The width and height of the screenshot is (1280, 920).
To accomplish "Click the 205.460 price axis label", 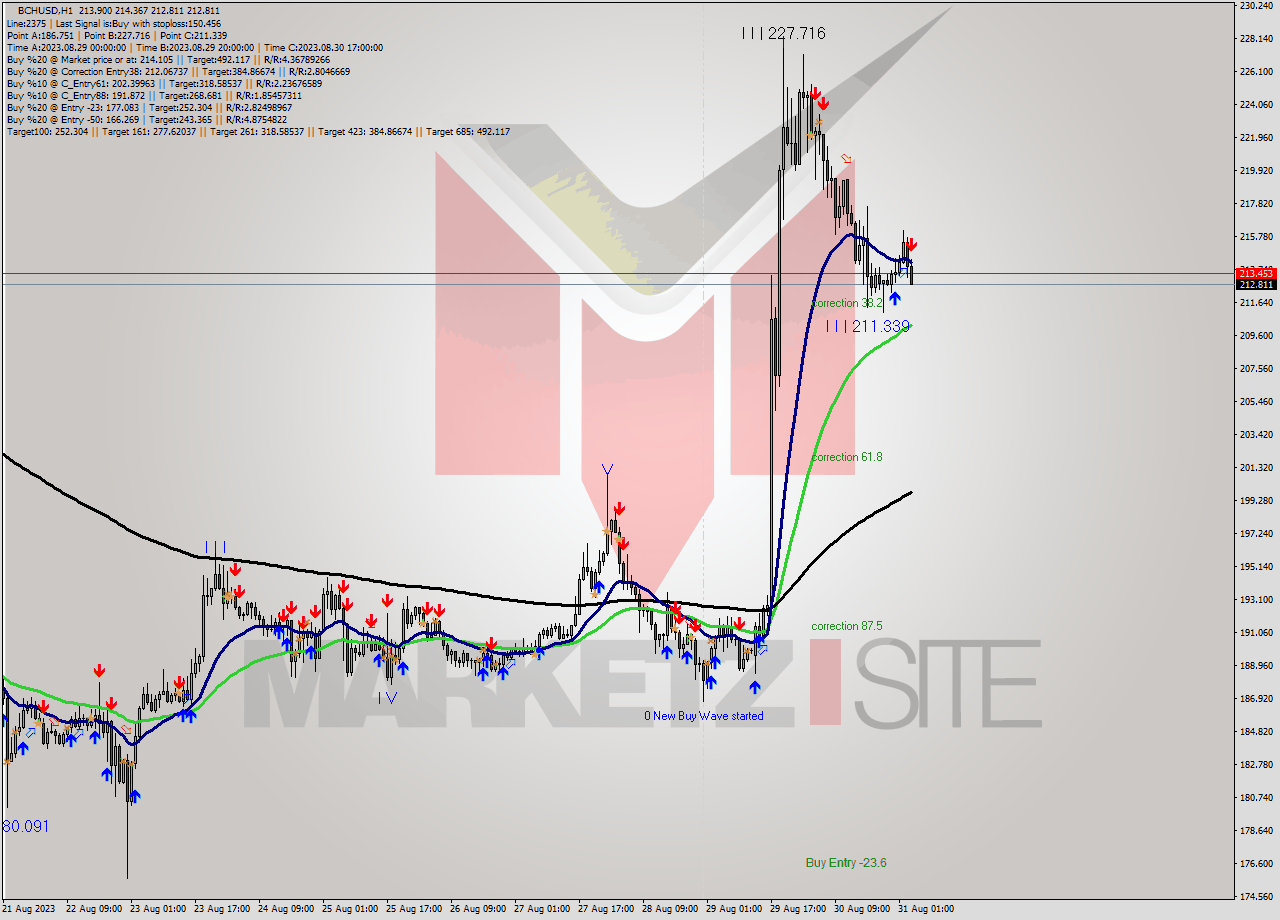I will coord(1255,402).
